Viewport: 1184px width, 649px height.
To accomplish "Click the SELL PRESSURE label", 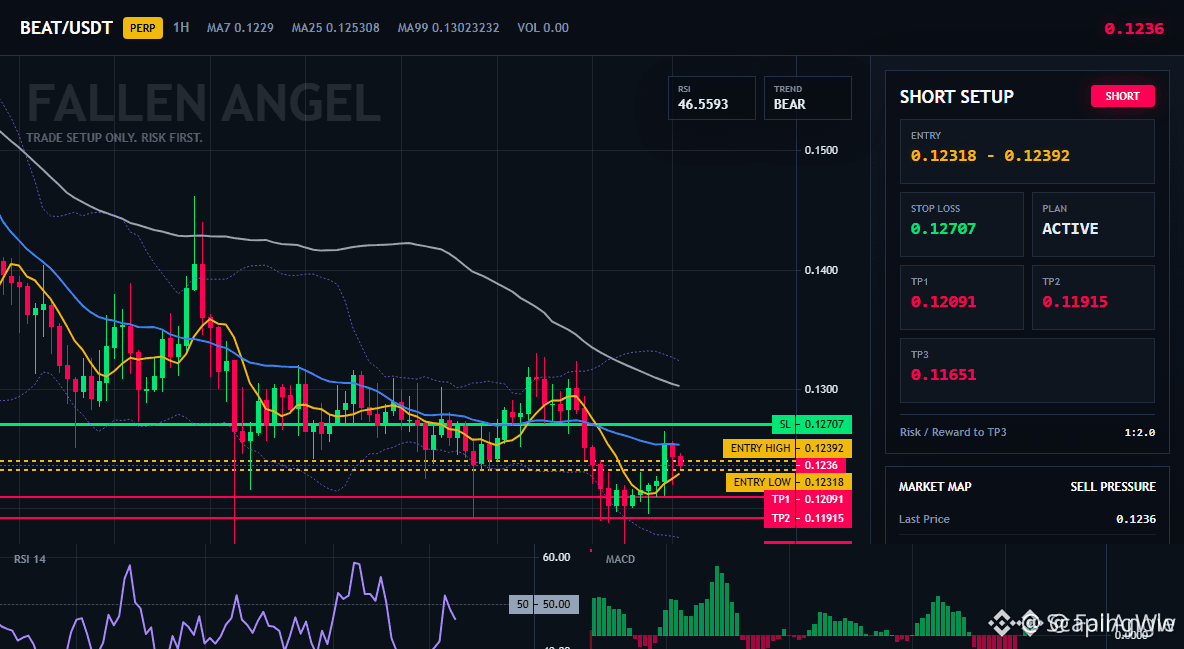I will [1113, 487].
